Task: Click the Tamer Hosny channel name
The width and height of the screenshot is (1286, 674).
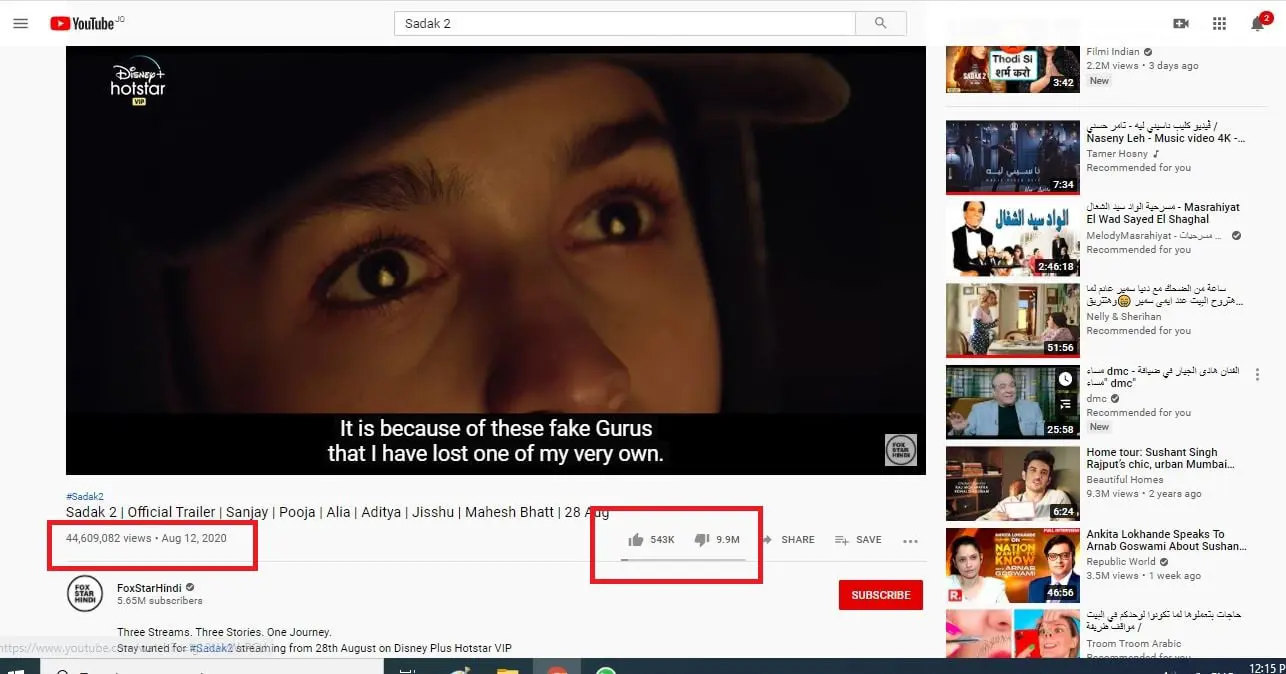Action: point(1118,154)
